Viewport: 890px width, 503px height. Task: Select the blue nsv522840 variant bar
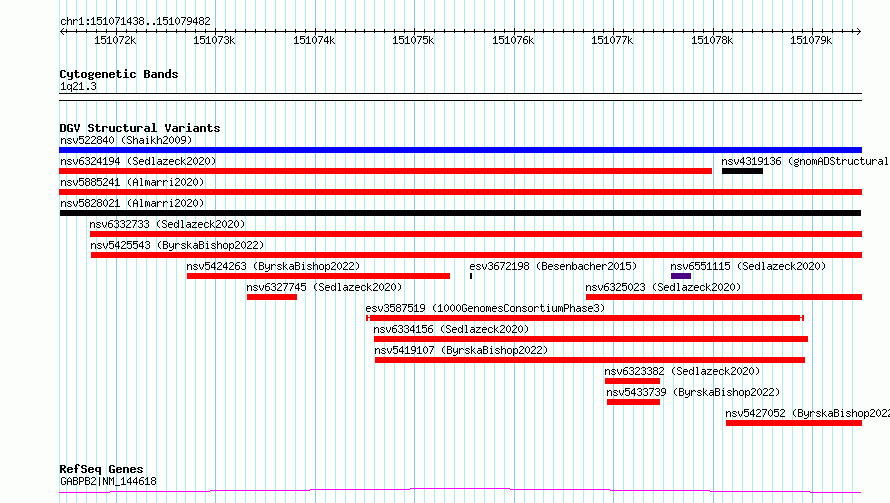(460, 150)
